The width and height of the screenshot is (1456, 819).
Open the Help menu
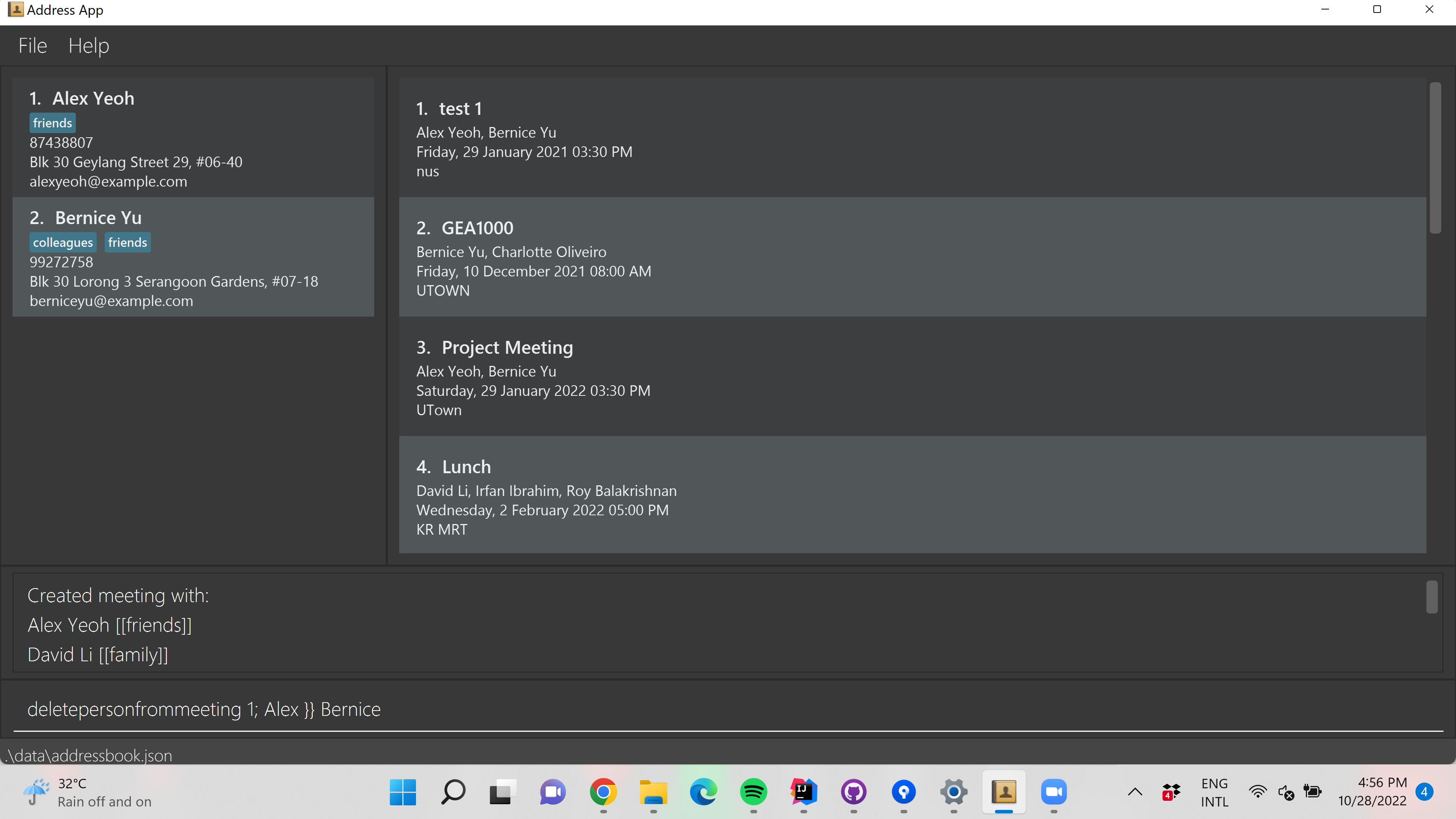click(89, 45)
